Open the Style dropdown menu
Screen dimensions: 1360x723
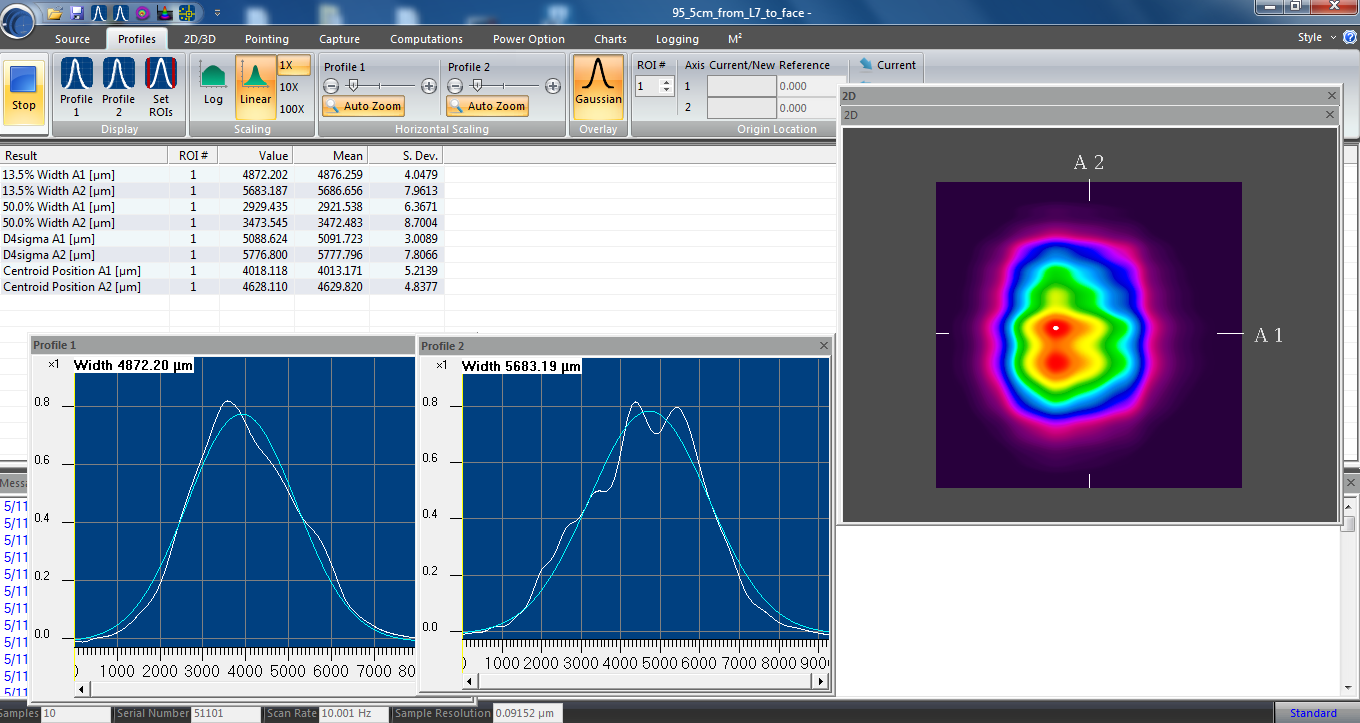[1317, 37]
